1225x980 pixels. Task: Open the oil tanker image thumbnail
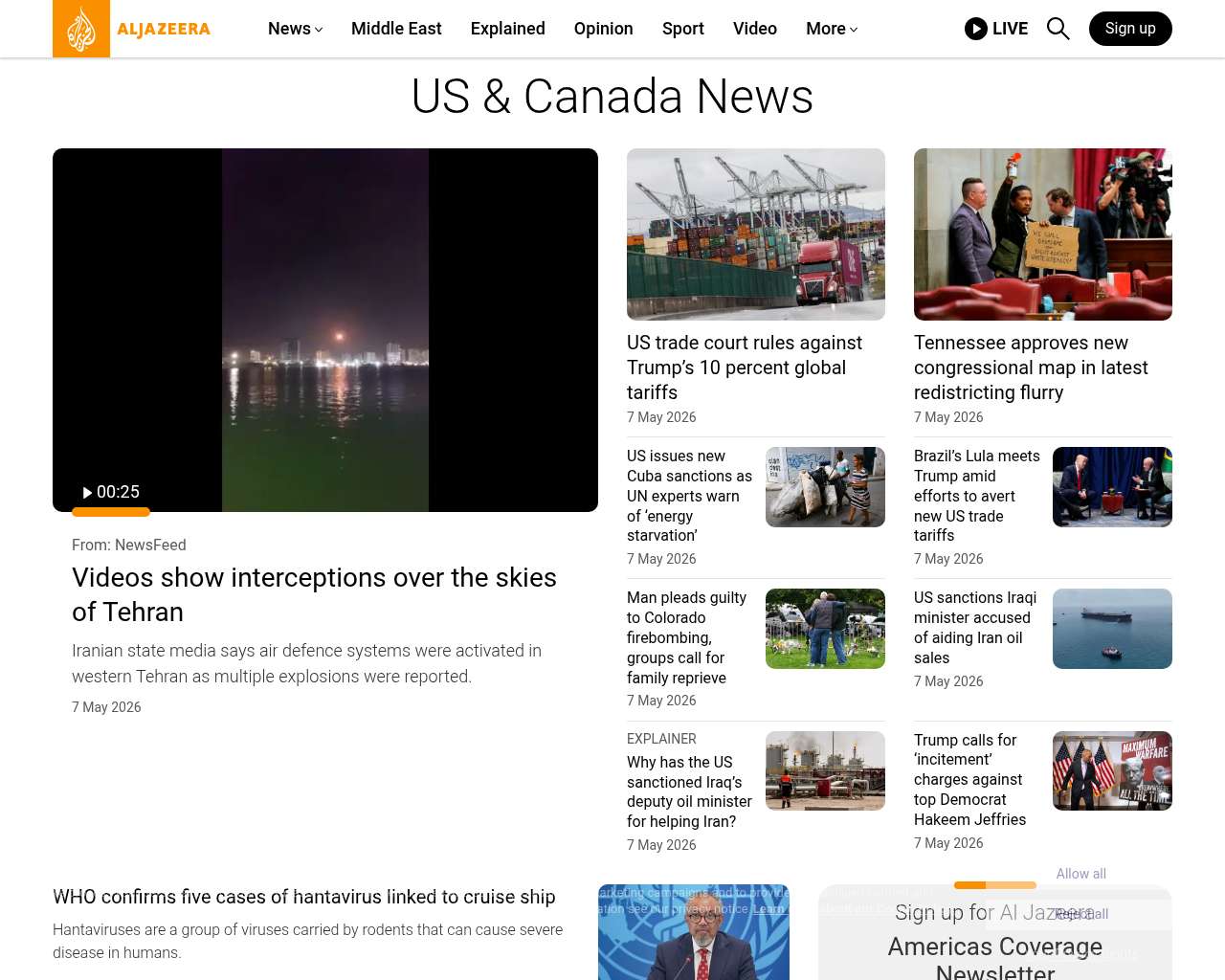(x=1112, y=629)
